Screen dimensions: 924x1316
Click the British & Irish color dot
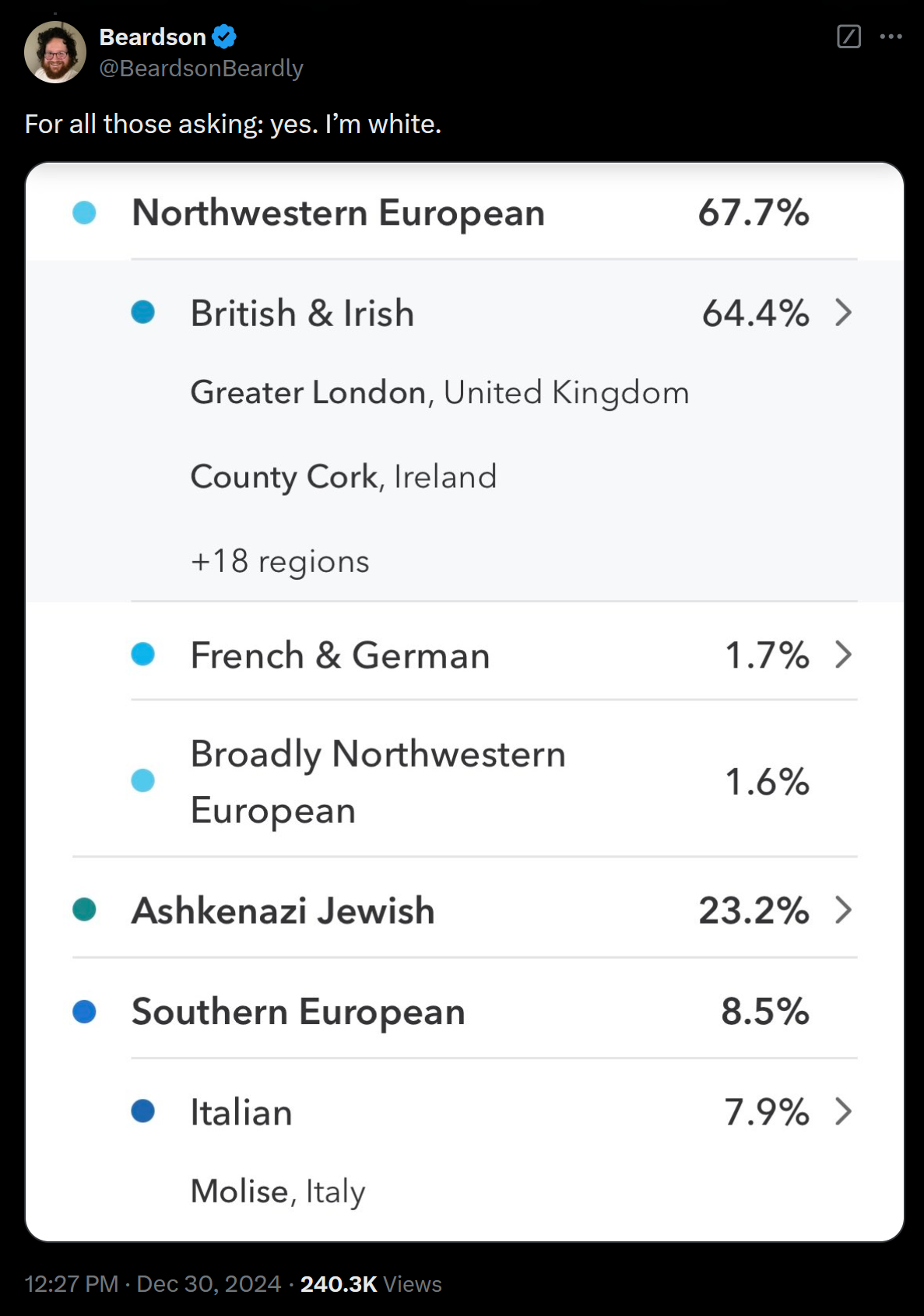[x=143, y=313]
